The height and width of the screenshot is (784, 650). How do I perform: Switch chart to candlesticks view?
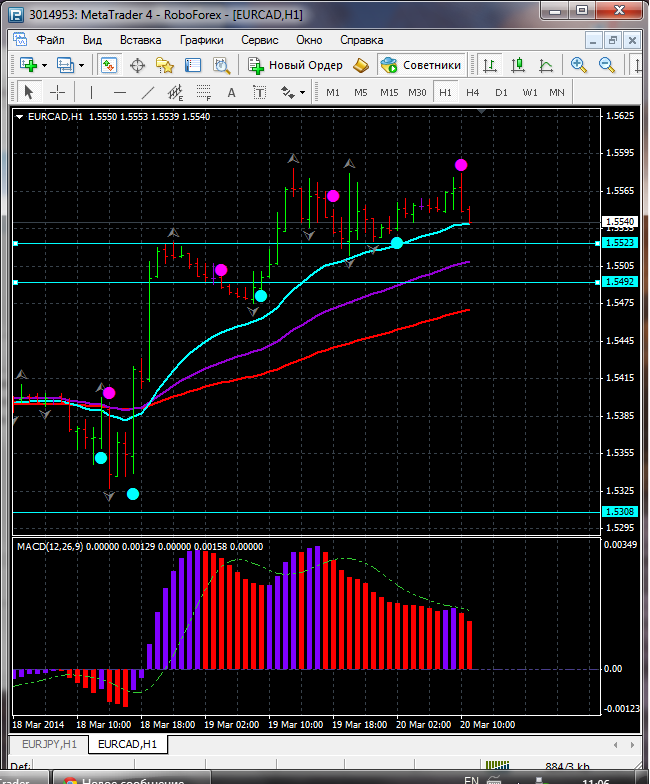[518, 65]
